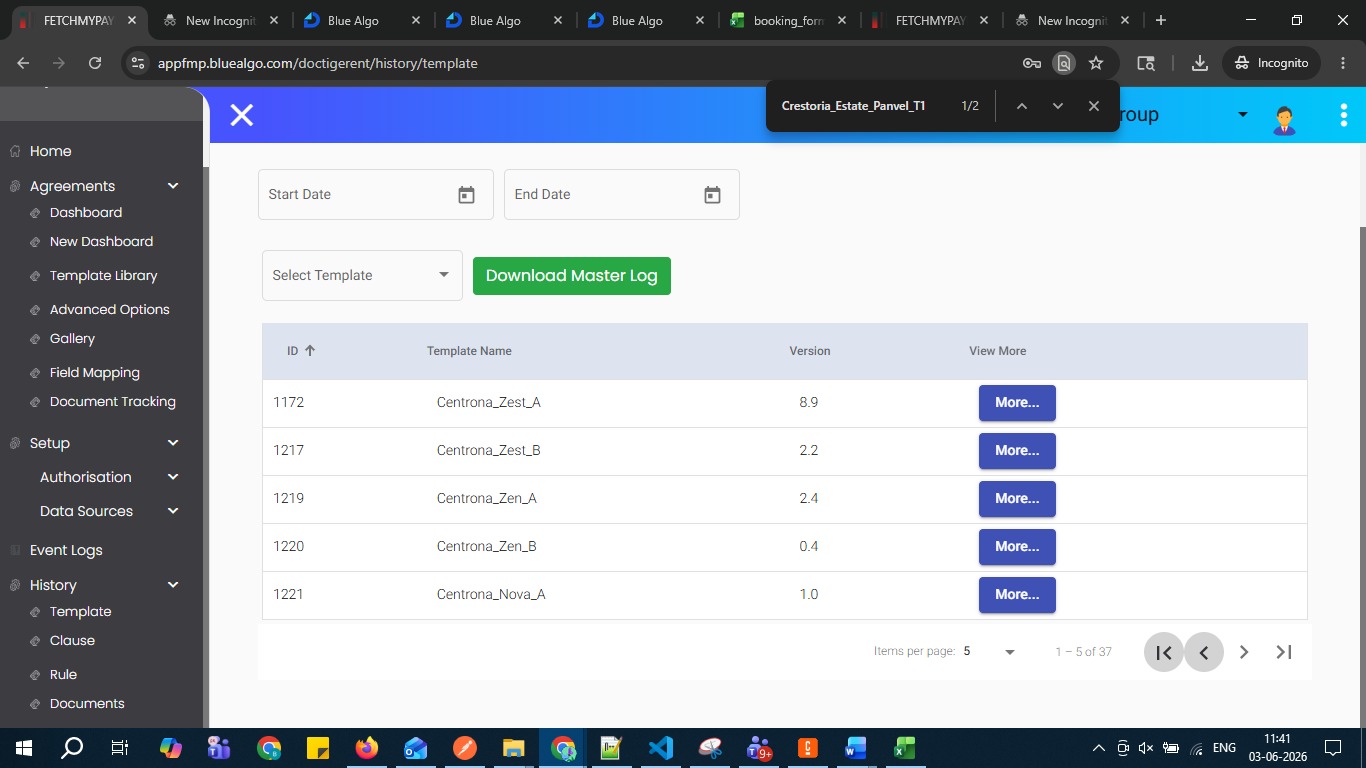The width and height of the screenshot is (1366, 768).
Task: Open taskbar search
Action: click(72, 748)
